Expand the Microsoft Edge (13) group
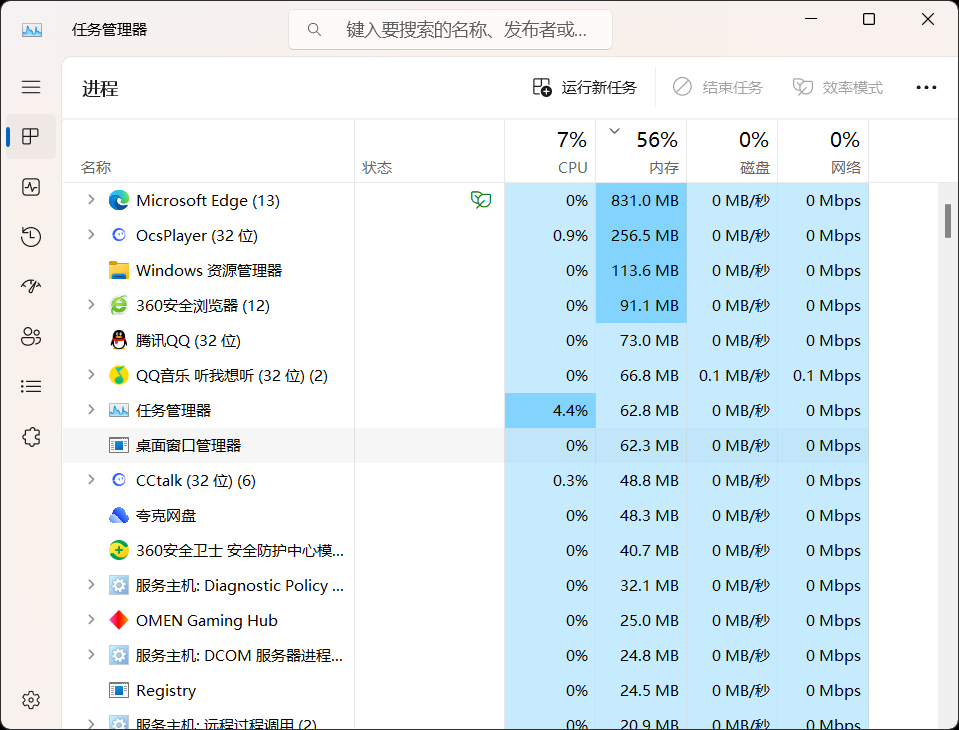The height and width of the screenshot is (730, 959). coord(91,200)
